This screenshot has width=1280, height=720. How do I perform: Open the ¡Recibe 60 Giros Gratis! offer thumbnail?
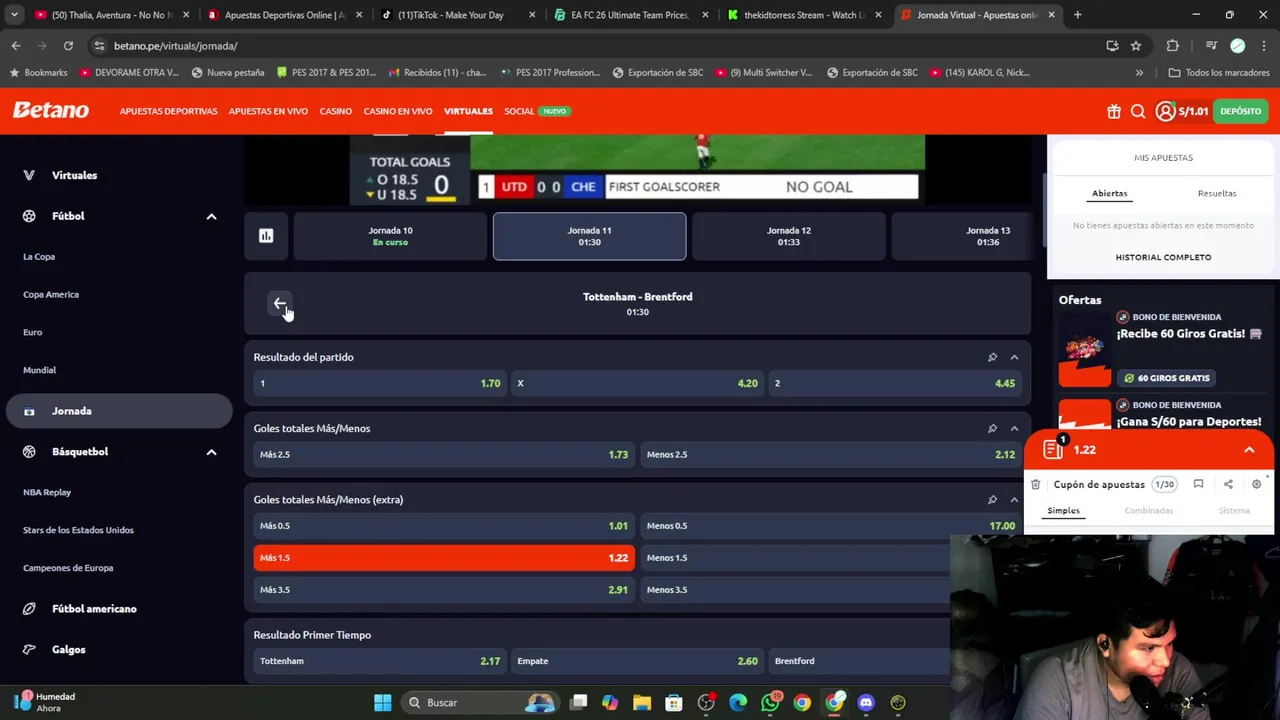coord(1084,348)
